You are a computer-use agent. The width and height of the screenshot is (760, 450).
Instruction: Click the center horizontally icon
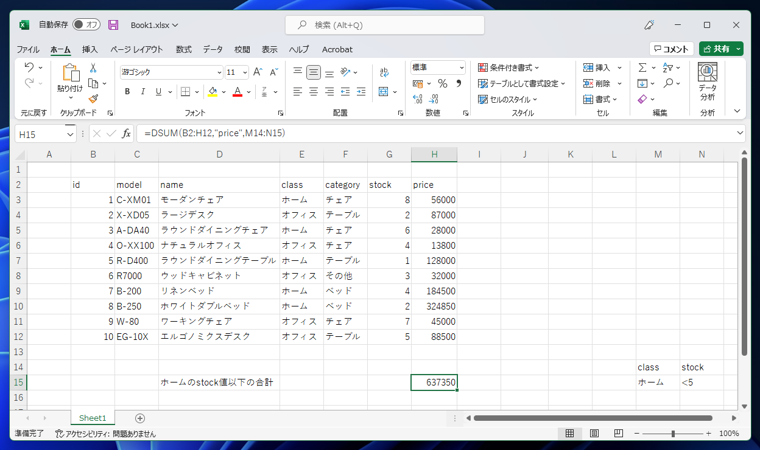click(314, 91)
